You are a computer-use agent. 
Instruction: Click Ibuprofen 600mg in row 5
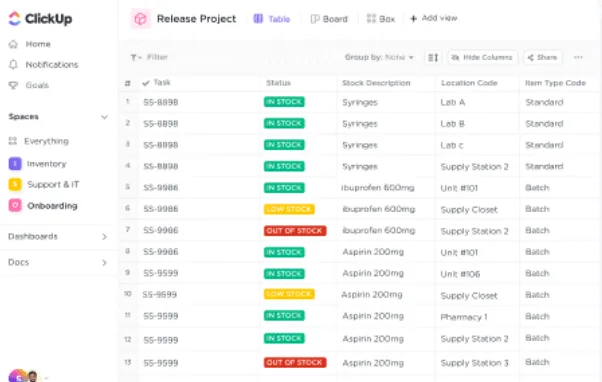(x=378, y=188)
